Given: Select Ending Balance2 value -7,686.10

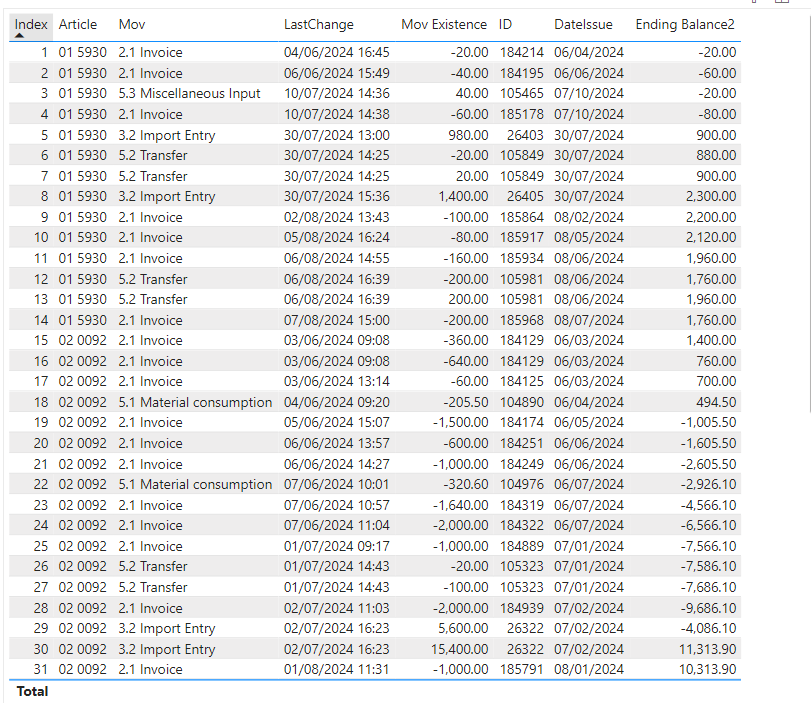Looking at the screenshot, I should pos(708,588).
